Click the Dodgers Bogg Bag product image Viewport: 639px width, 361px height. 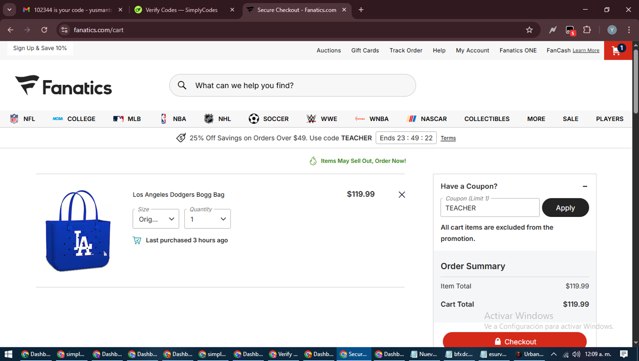(x=78, y=231)
